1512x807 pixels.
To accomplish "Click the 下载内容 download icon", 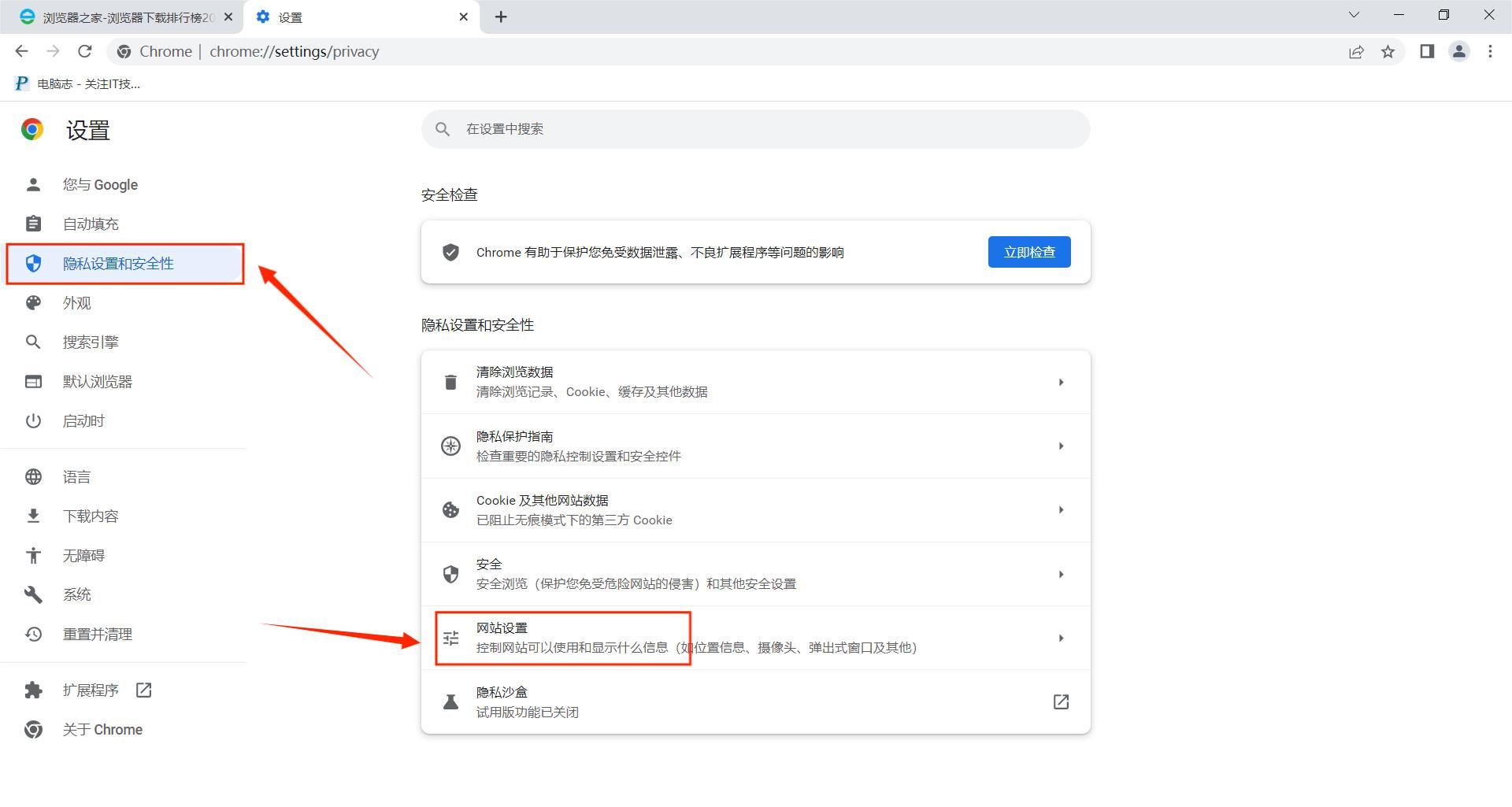I will [33, 516].
